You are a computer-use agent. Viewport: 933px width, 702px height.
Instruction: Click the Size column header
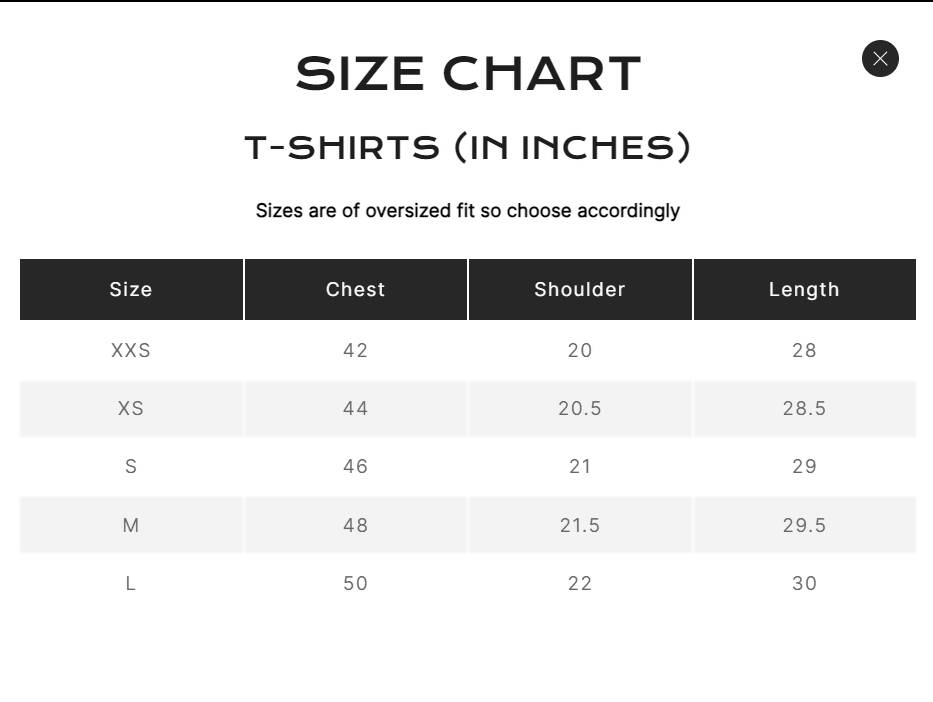(x=132, y=289)
